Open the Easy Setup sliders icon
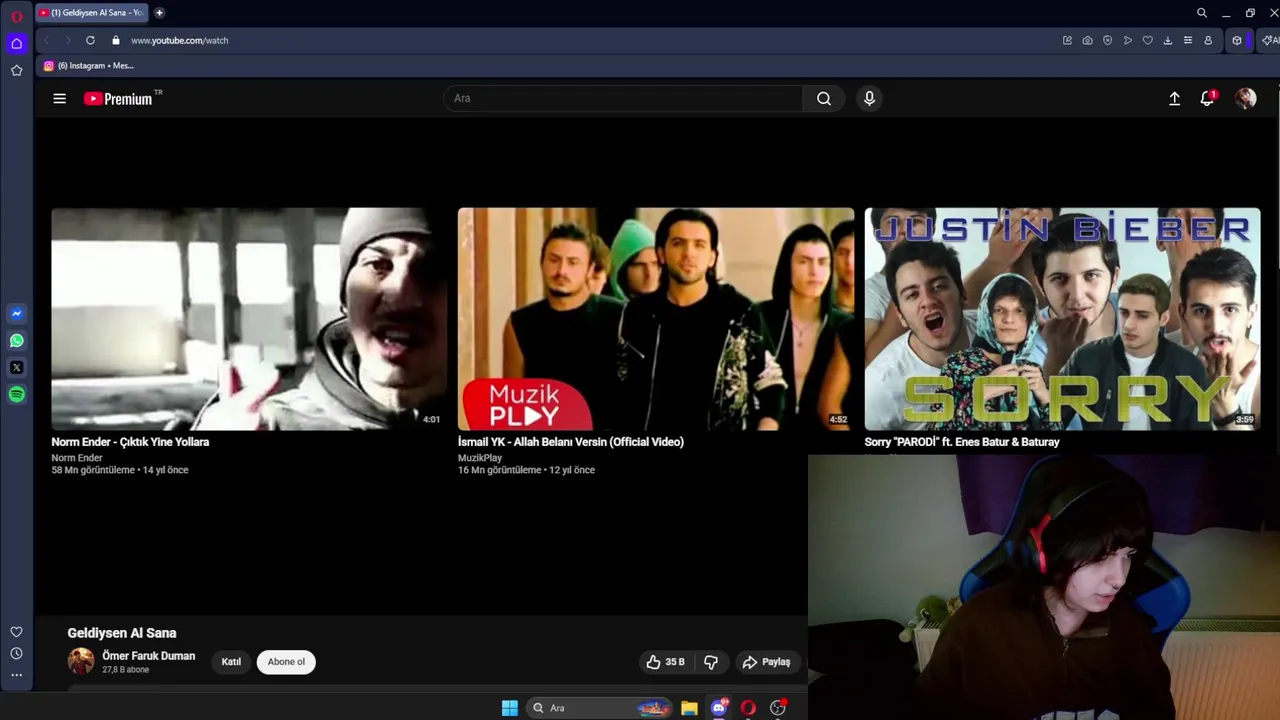1280x720 pixels. 1187,40
